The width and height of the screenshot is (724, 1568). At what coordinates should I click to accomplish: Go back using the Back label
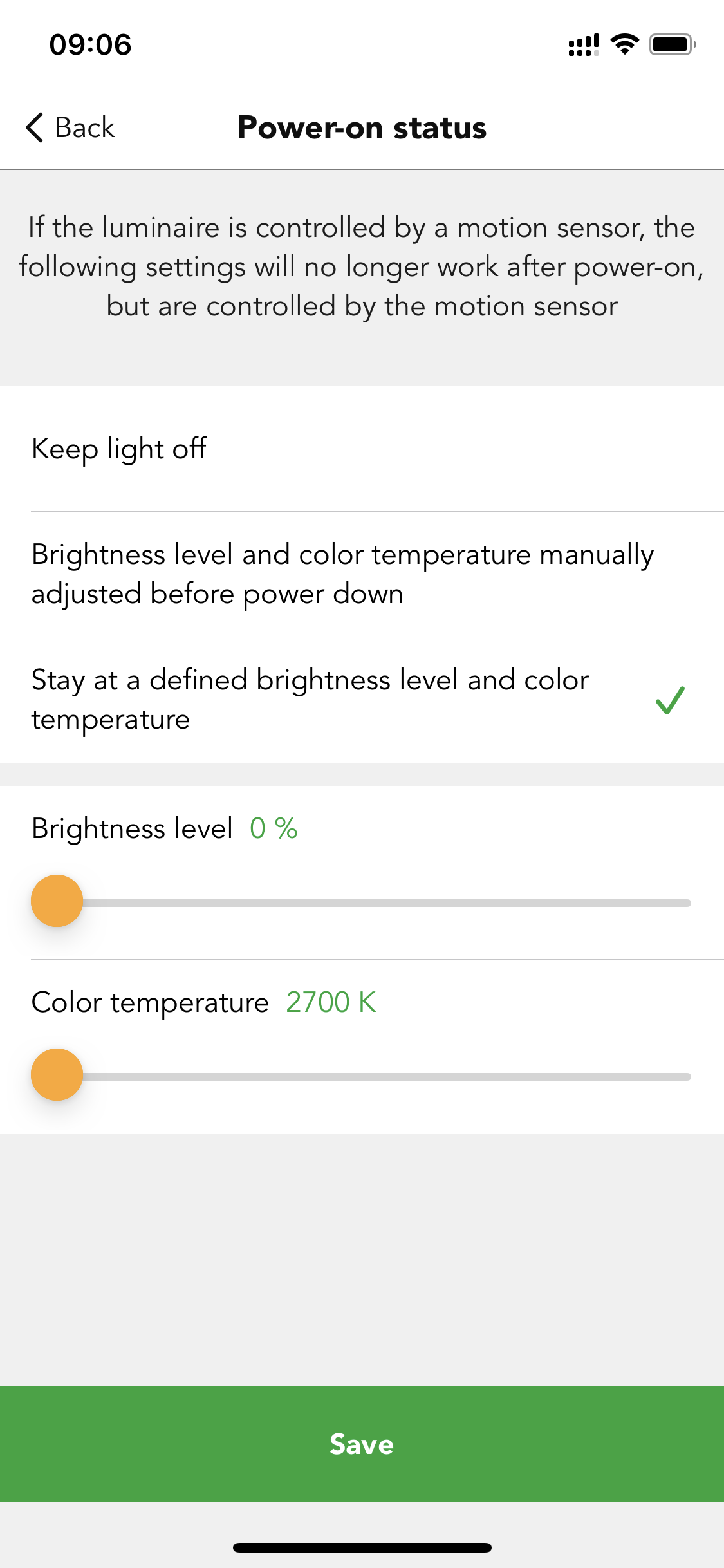tap(85, 127)
